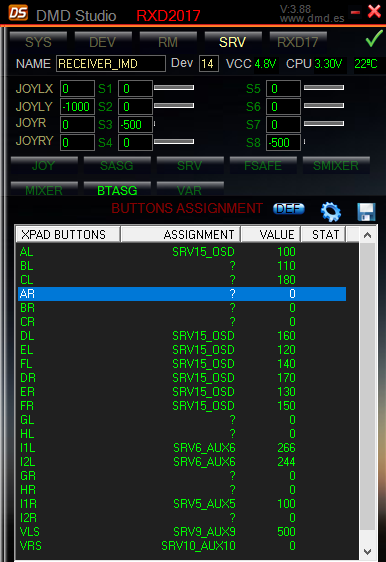
Task: Open the SMIXER section
Action: click(336, 165)
